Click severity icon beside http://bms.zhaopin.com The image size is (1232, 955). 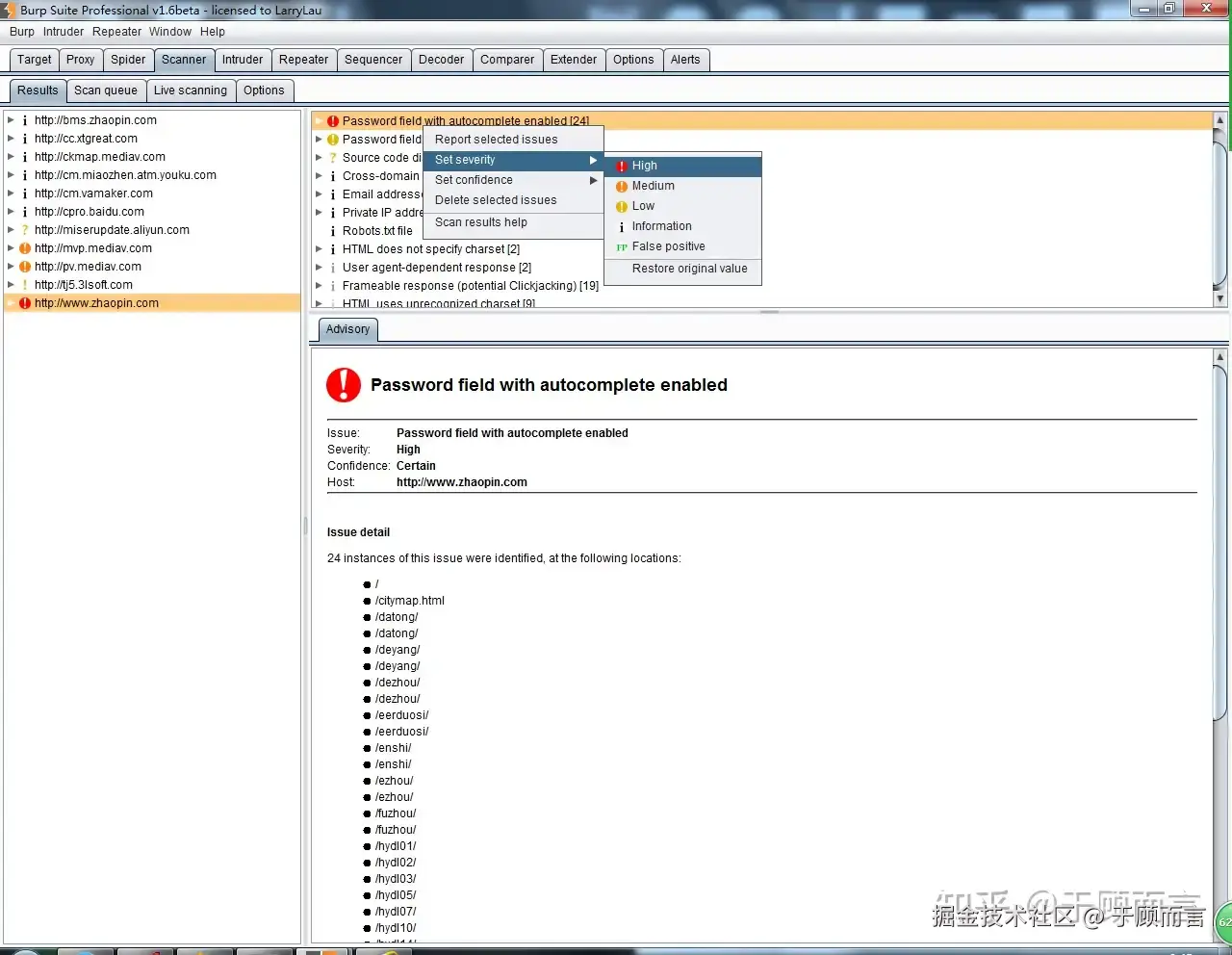[x=25, y=121]
